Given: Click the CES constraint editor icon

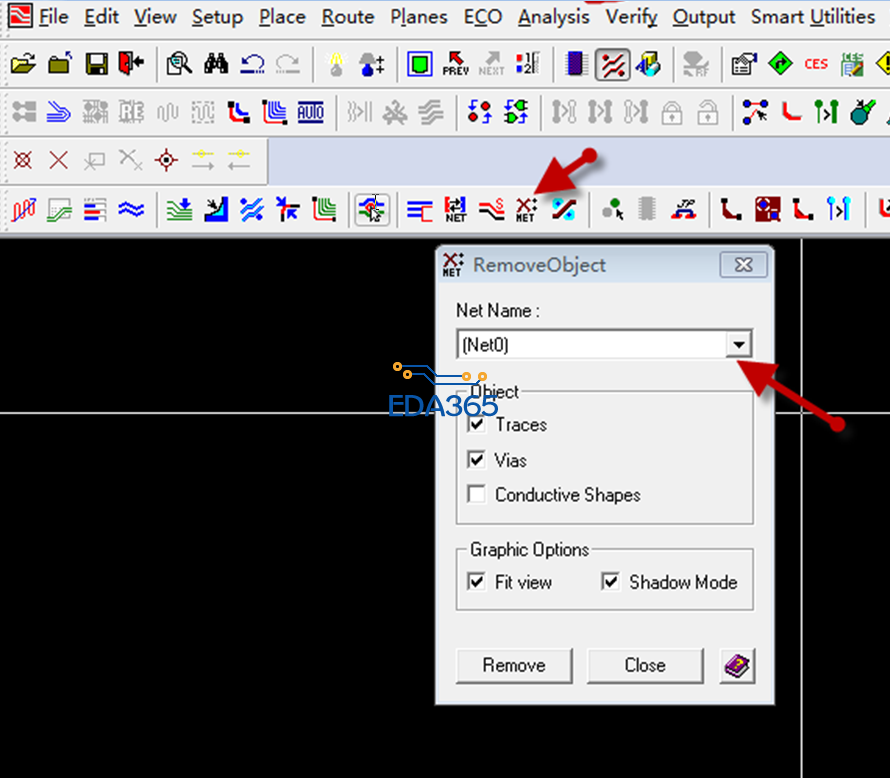Looking at the screenshot, I should [816, 64].
